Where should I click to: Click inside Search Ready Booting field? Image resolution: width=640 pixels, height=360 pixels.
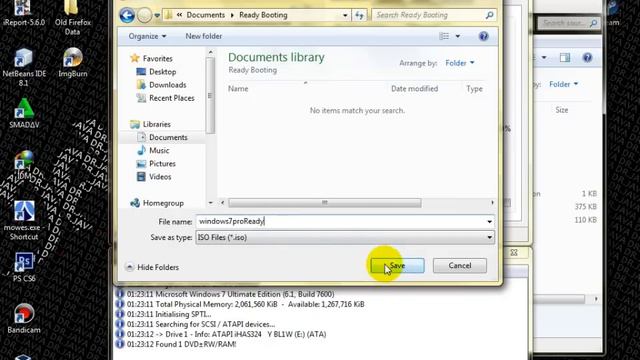(x=429, y=15)
